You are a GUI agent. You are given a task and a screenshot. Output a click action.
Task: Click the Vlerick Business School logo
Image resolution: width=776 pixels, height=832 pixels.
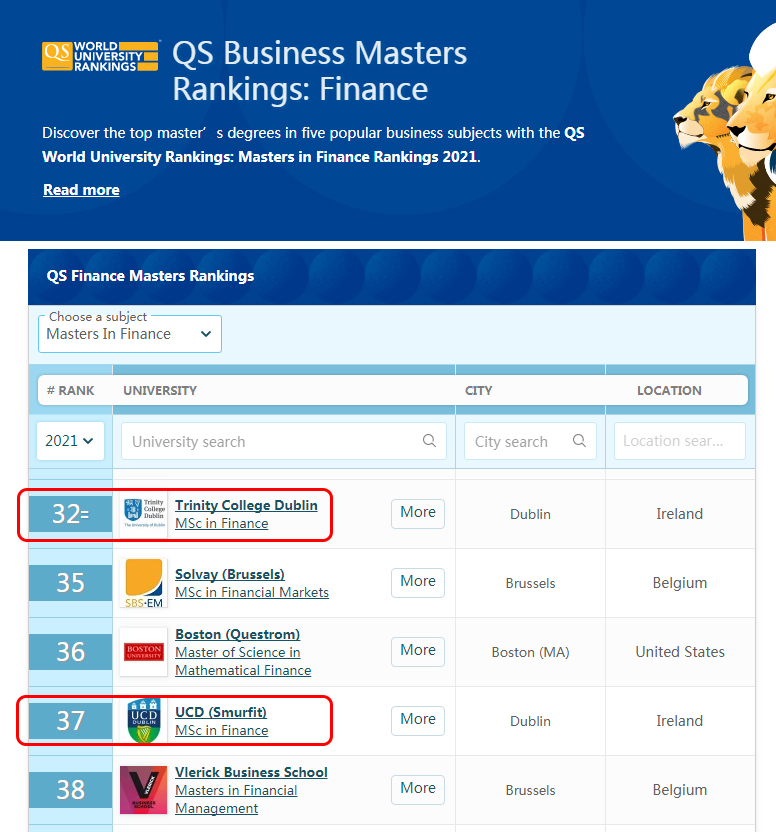point(143,790)
